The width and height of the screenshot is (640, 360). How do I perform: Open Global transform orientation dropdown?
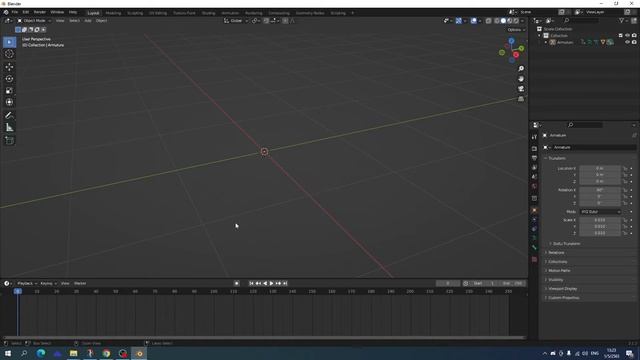(x=236, y=21)
